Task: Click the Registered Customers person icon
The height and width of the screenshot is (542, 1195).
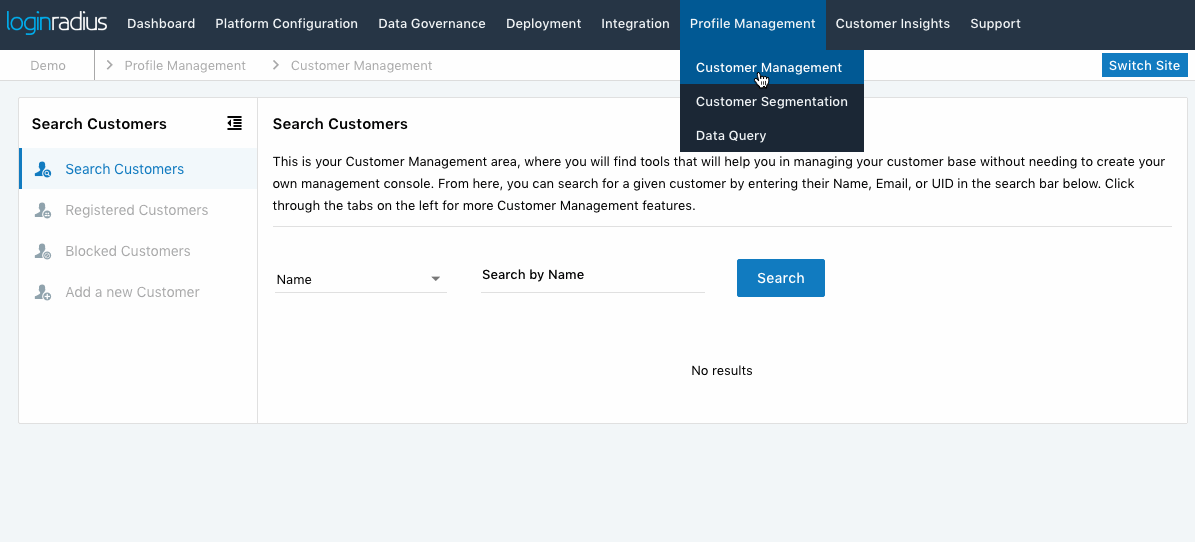Action: click(x=43, y=211)
